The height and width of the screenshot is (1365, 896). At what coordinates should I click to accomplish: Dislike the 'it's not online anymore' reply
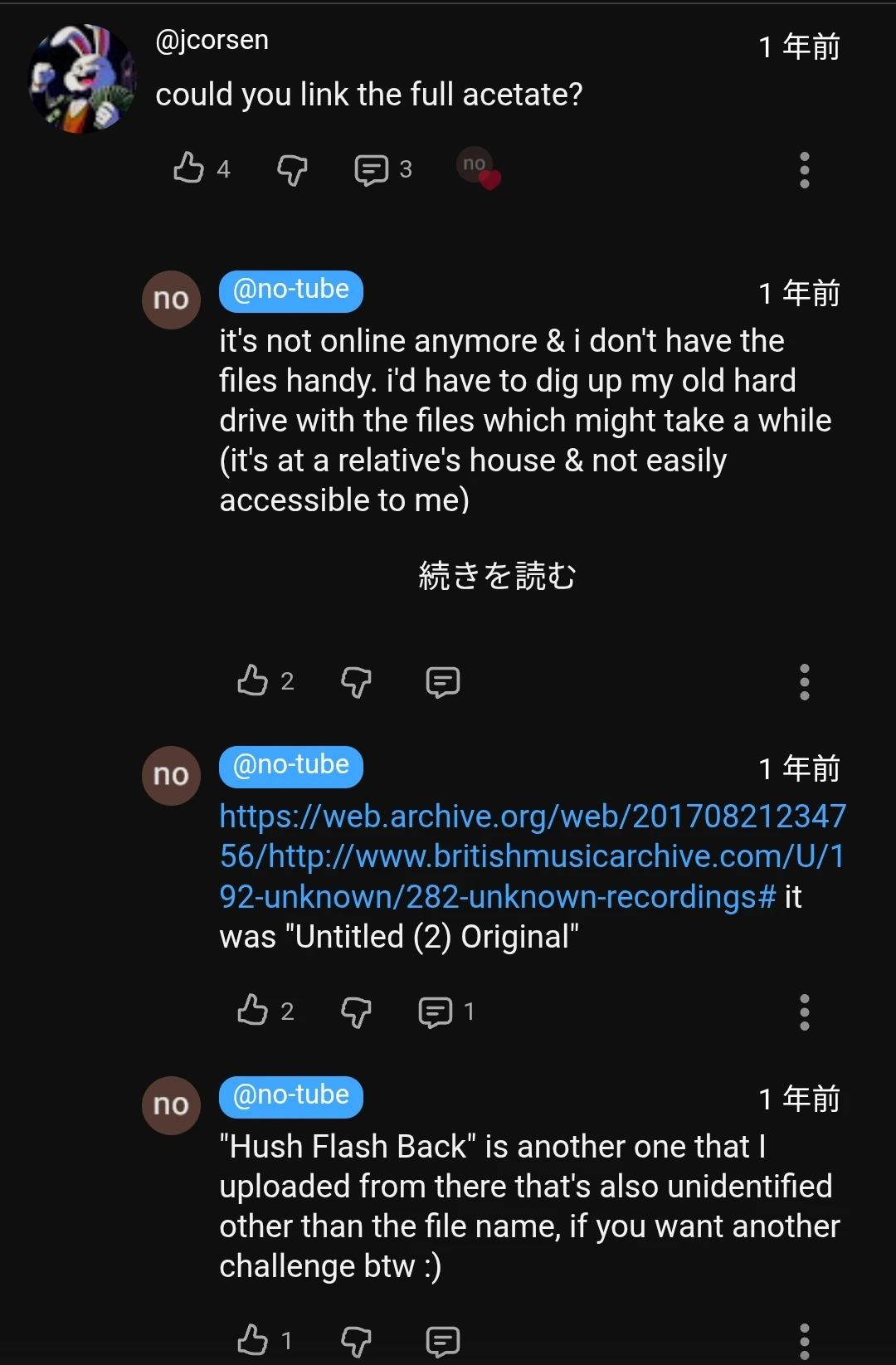click(356, 682)
